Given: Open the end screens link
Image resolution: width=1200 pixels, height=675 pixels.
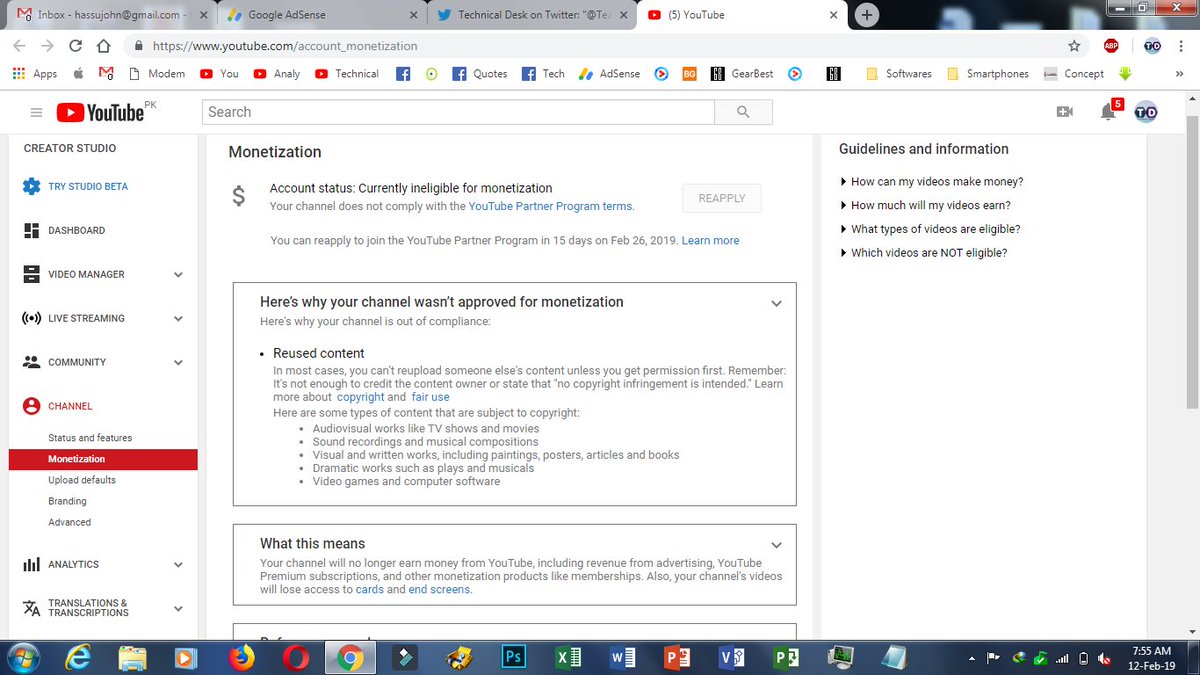Looking at the screenshot, I should point(439,589).
